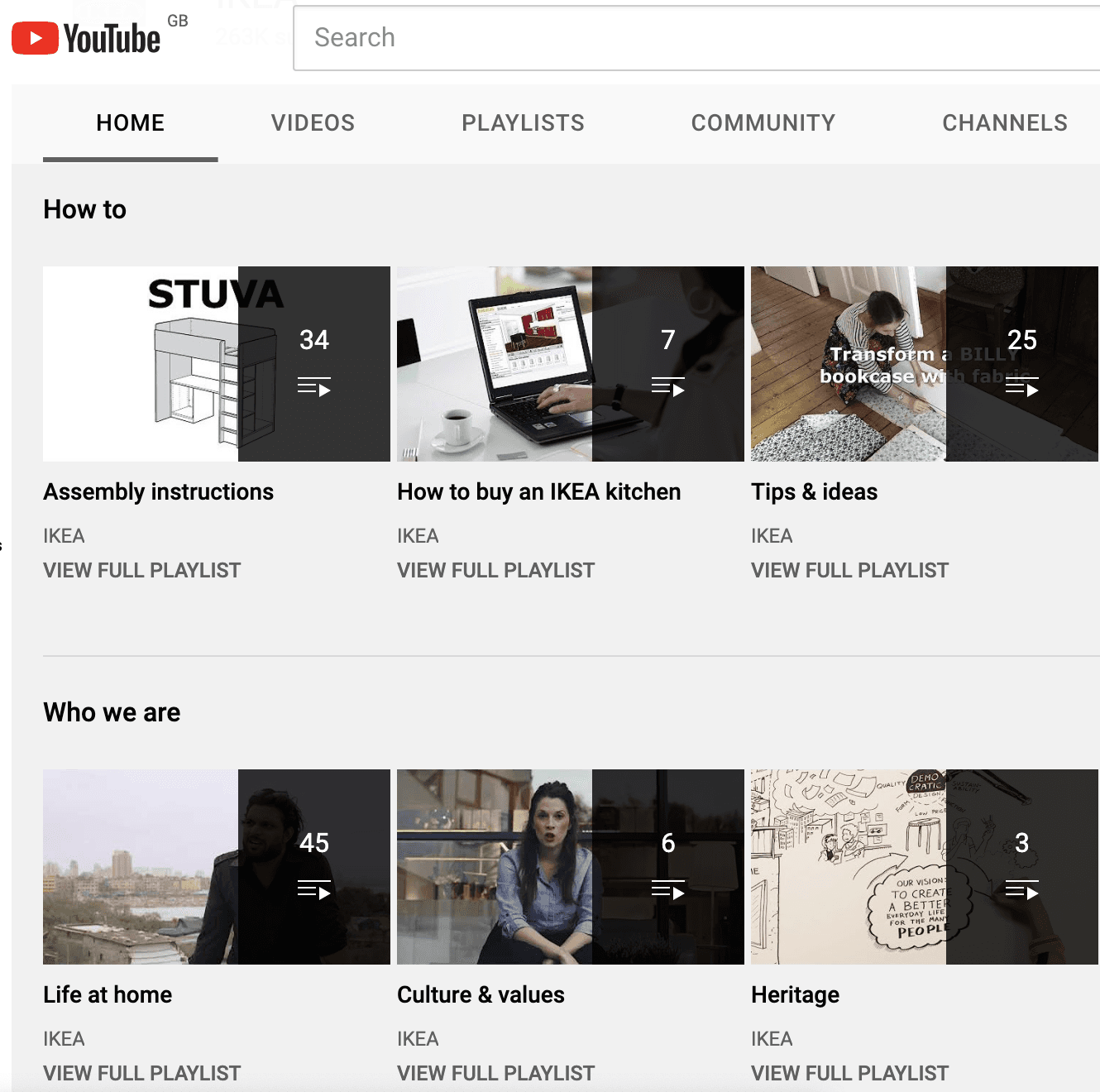Click the Search input field
This screenshot has height=1092, width=1100.
click(x=696, y=38)
